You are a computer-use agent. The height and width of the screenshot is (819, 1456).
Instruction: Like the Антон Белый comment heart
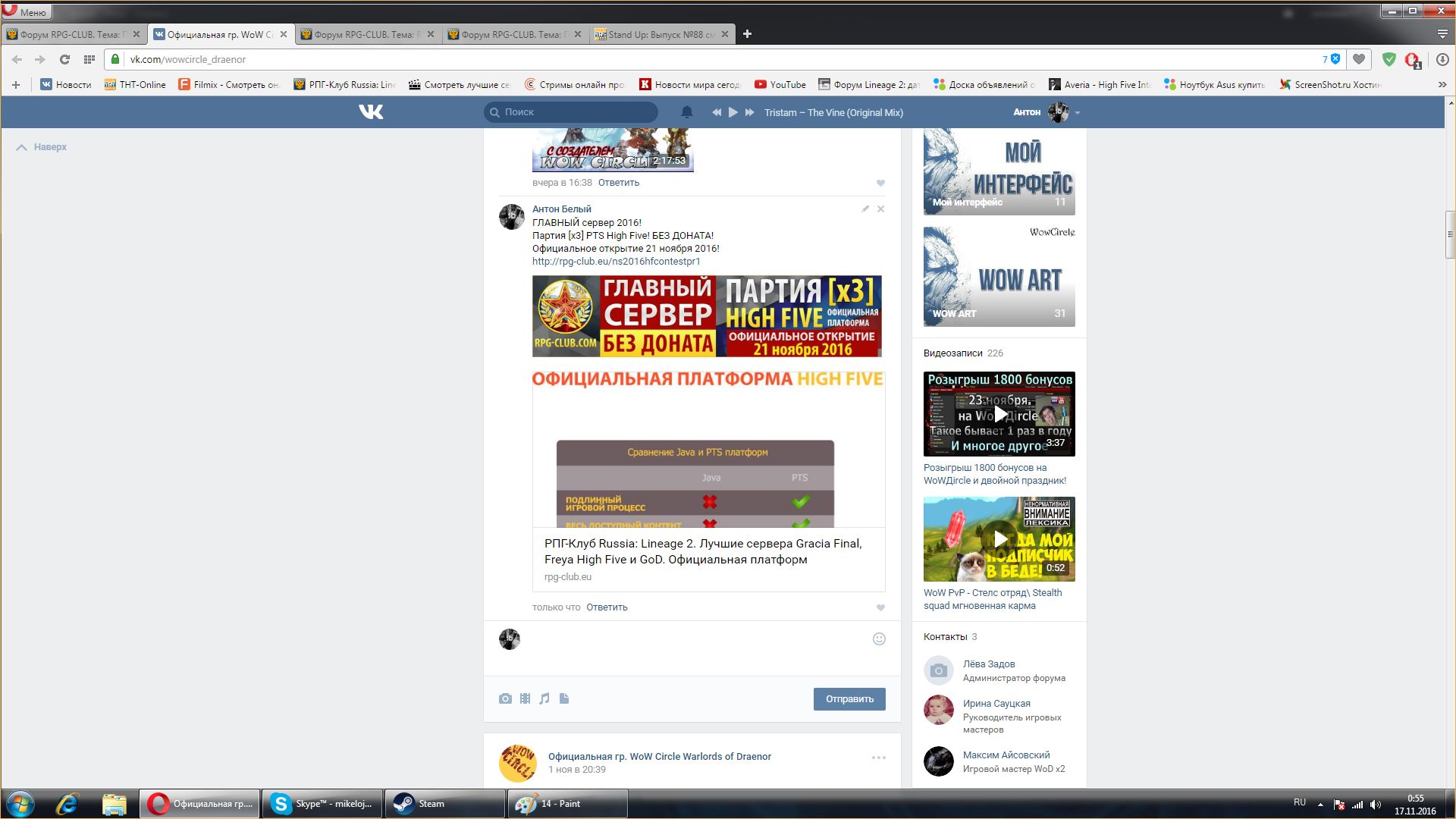tap(880, 607)
